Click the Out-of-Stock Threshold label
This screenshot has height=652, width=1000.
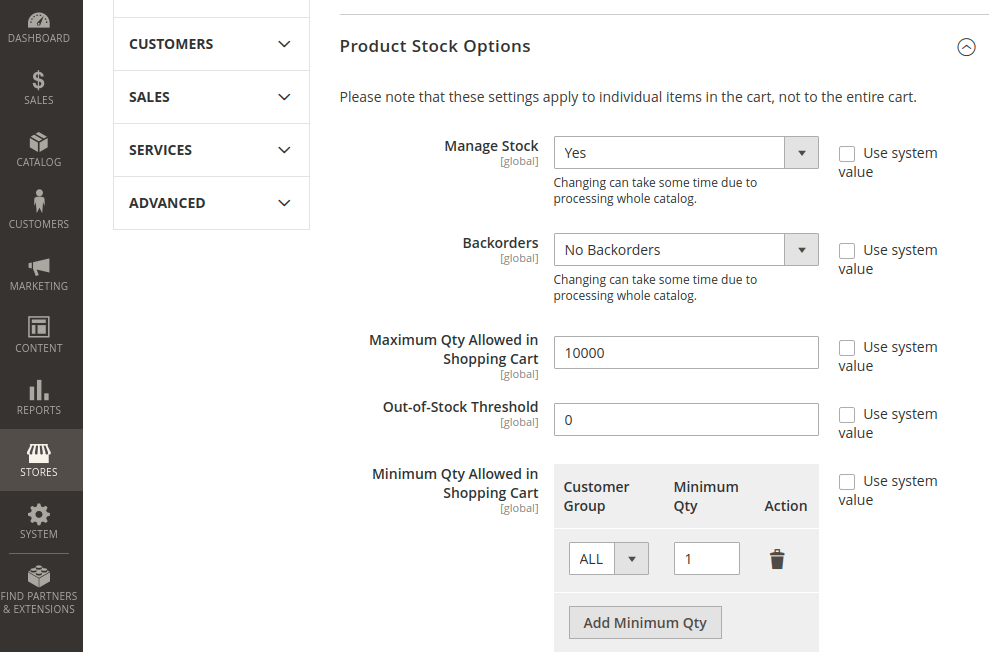460,407
